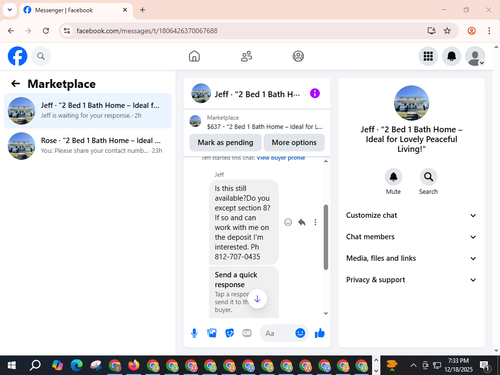Launch Firefox from taskbar
The image size is (500, 375).
click(x=134, y=366)
